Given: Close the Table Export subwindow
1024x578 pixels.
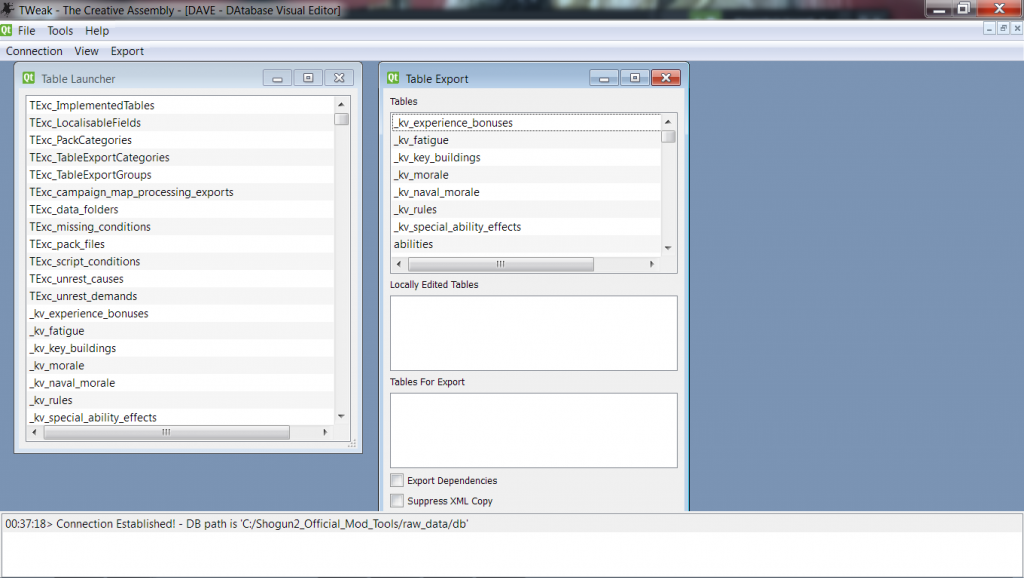Looking at the screenshot, I should point(665,78).
